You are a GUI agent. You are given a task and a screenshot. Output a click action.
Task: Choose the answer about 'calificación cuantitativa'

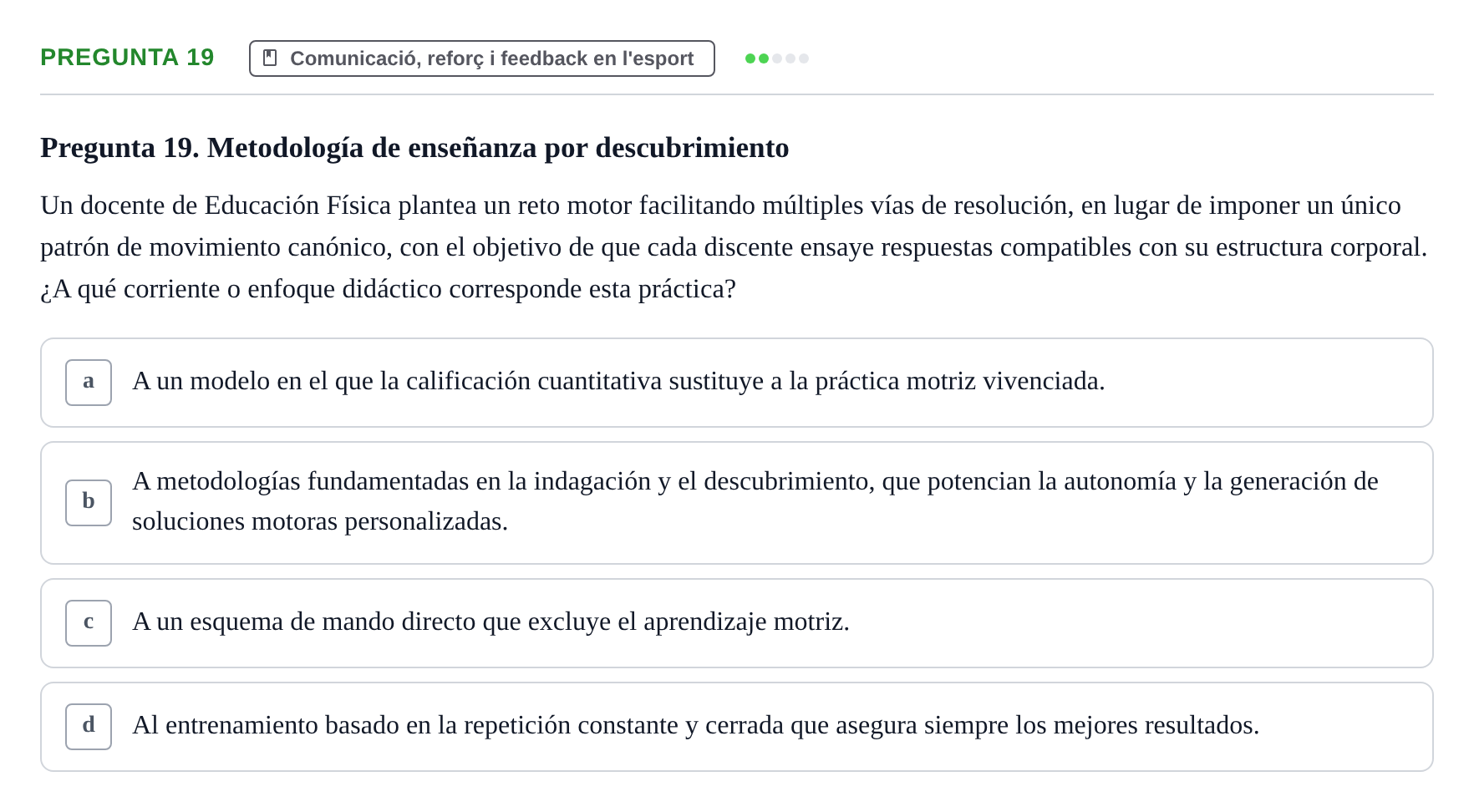(737, 383)
